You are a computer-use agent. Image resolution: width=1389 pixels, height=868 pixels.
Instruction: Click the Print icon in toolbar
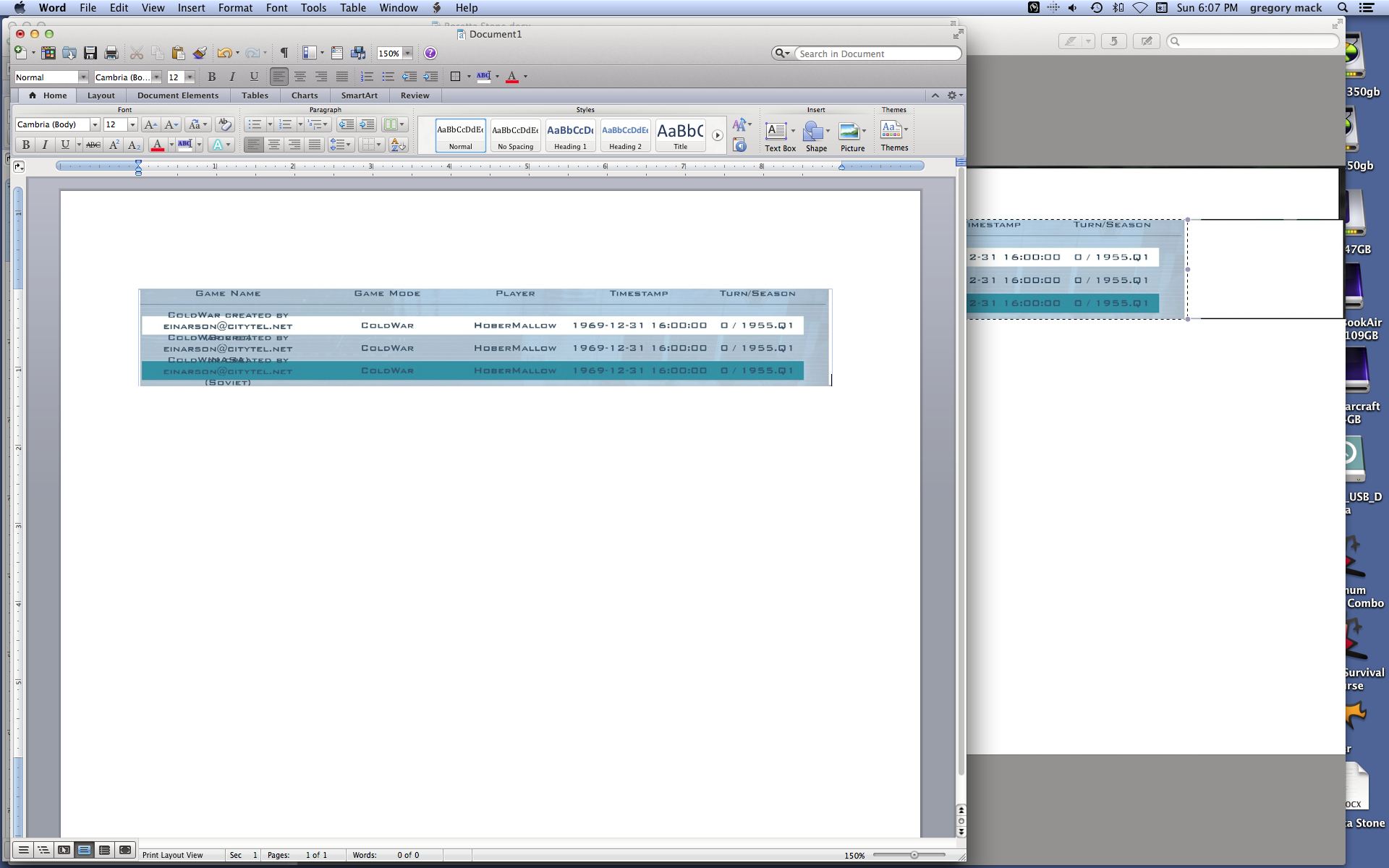tap(111, 53)
